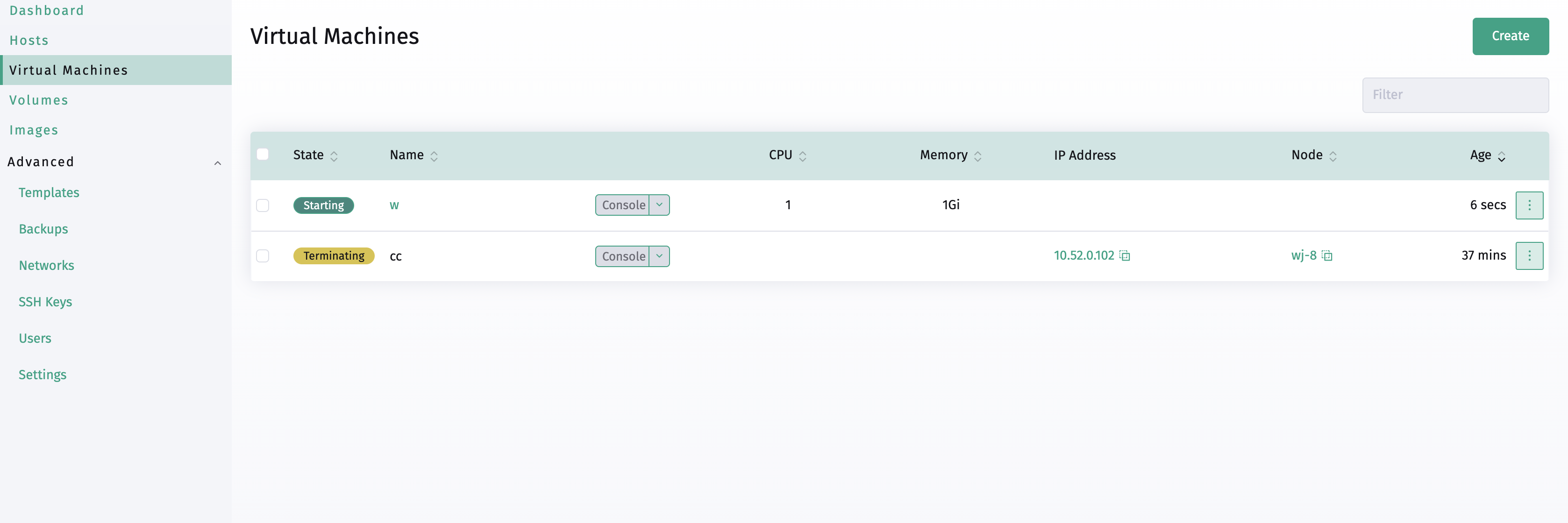Click inside the Filter field

click(x=1455, y=95)
